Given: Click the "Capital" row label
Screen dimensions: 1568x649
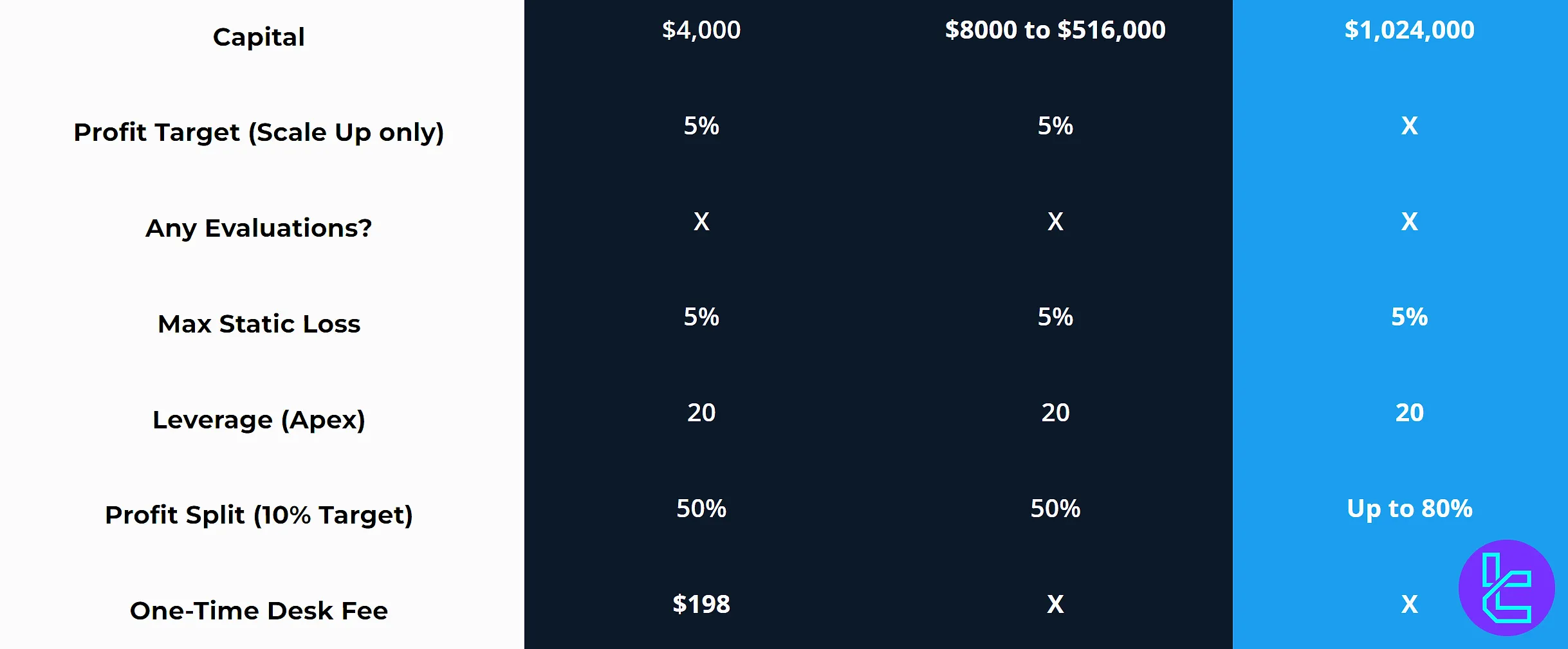Looking at the screenshot, I should (x=259, y=37).
